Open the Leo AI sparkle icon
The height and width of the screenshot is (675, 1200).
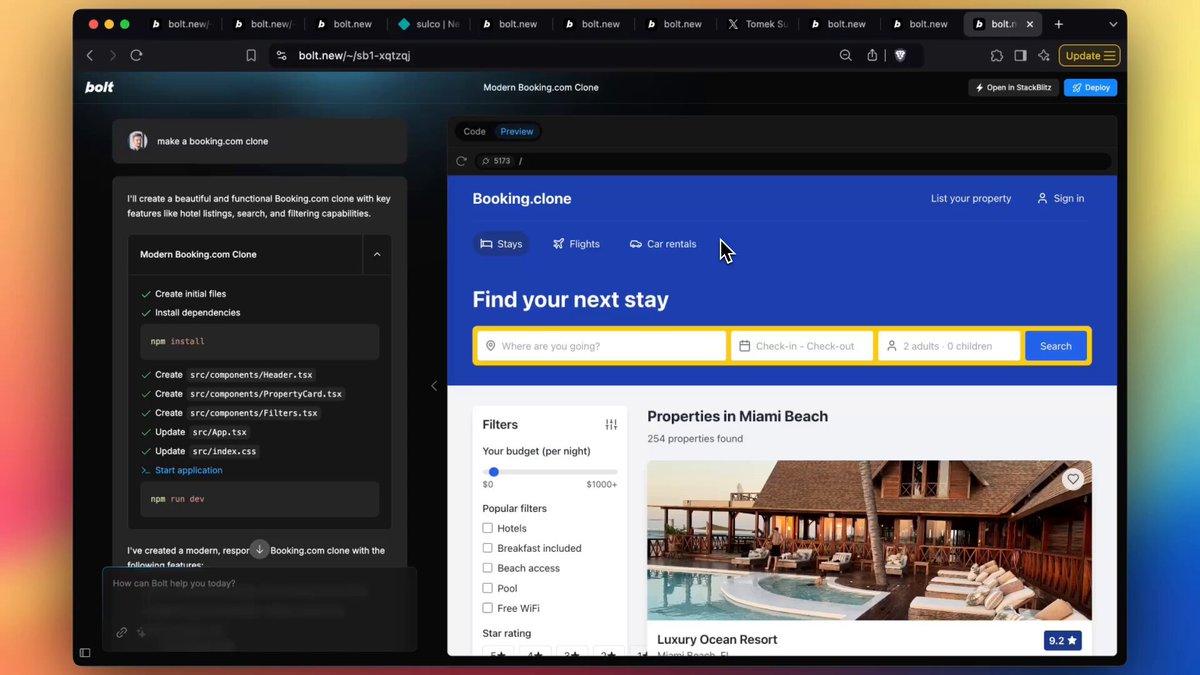tap(1044, 56)
